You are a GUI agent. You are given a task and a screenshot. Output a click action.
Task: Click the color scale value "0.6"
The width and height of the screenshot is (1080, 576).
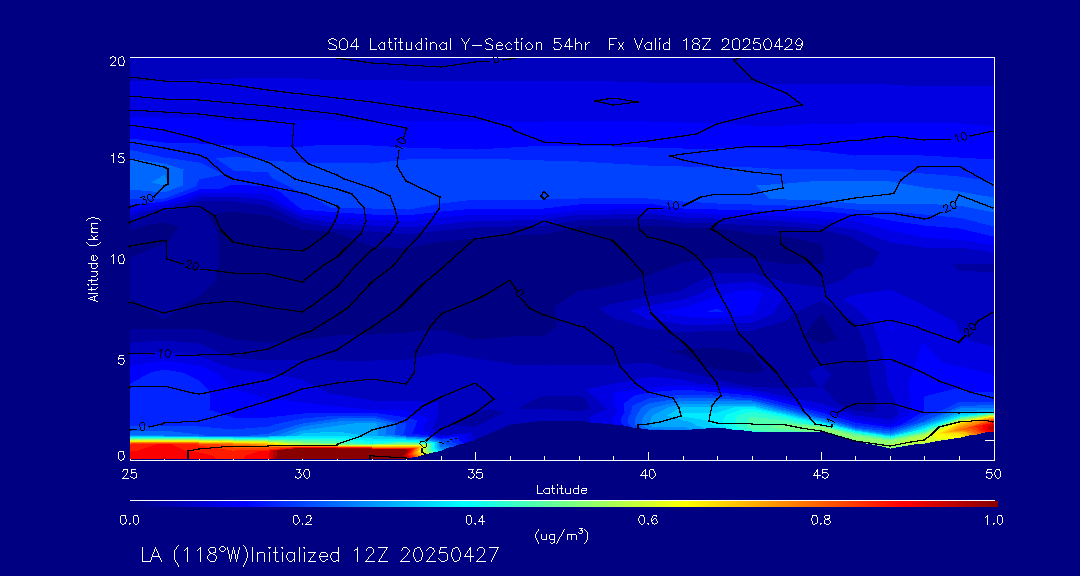point(648,520)
